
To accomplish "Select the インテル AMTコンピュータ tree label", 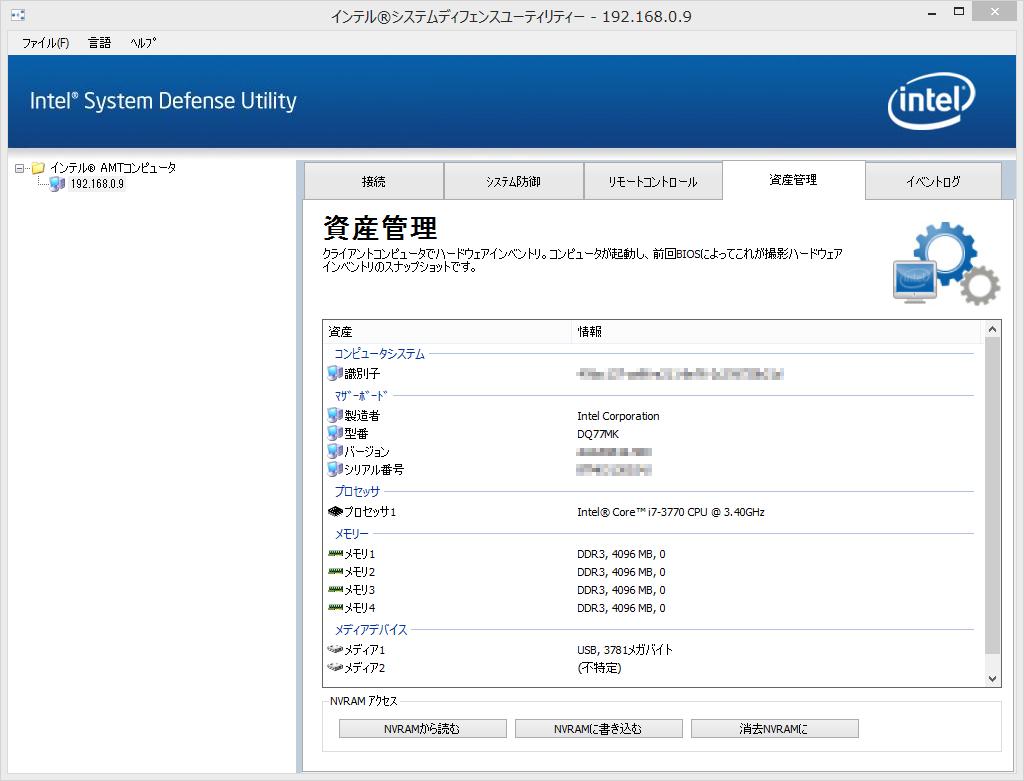I will [113, 168].
